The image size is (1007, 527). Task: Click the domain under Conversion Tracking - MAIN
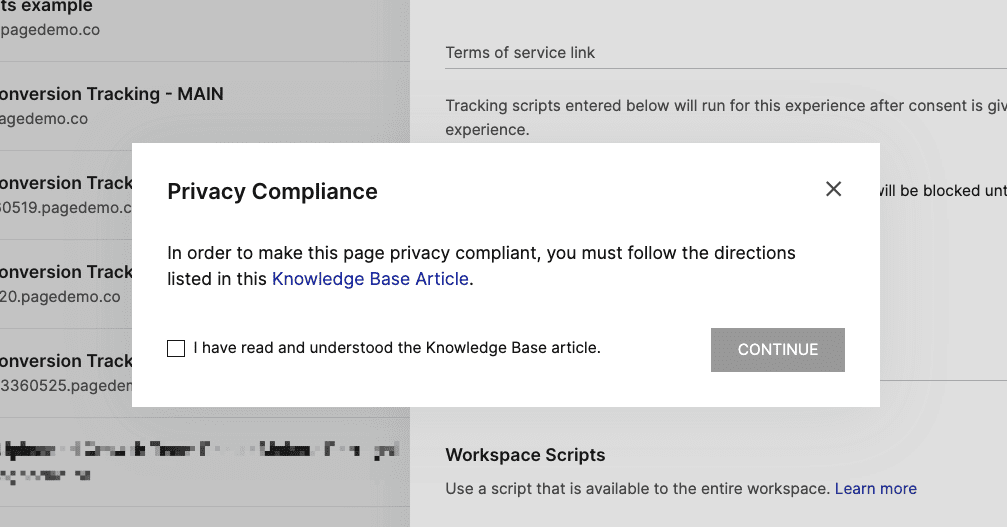point(44,119)
